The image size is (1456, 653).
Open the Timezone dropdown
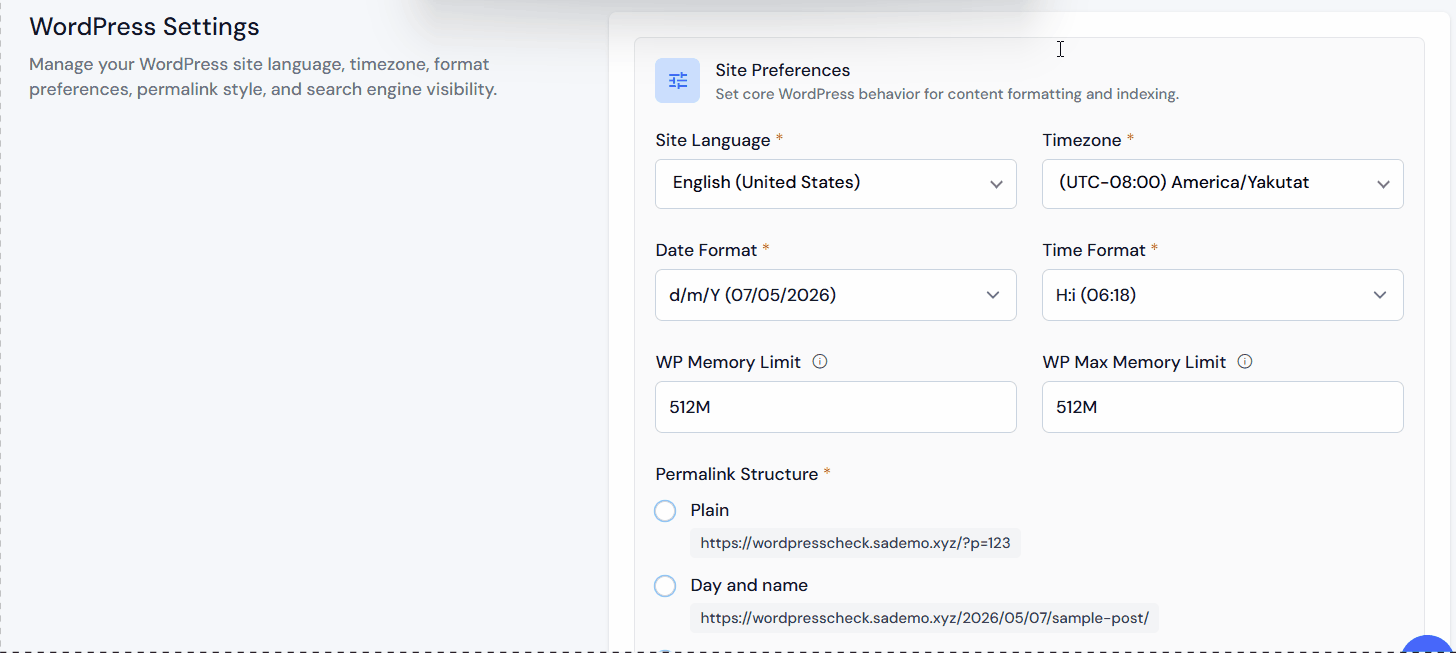pyautogui.click(x=1223, y=184)
